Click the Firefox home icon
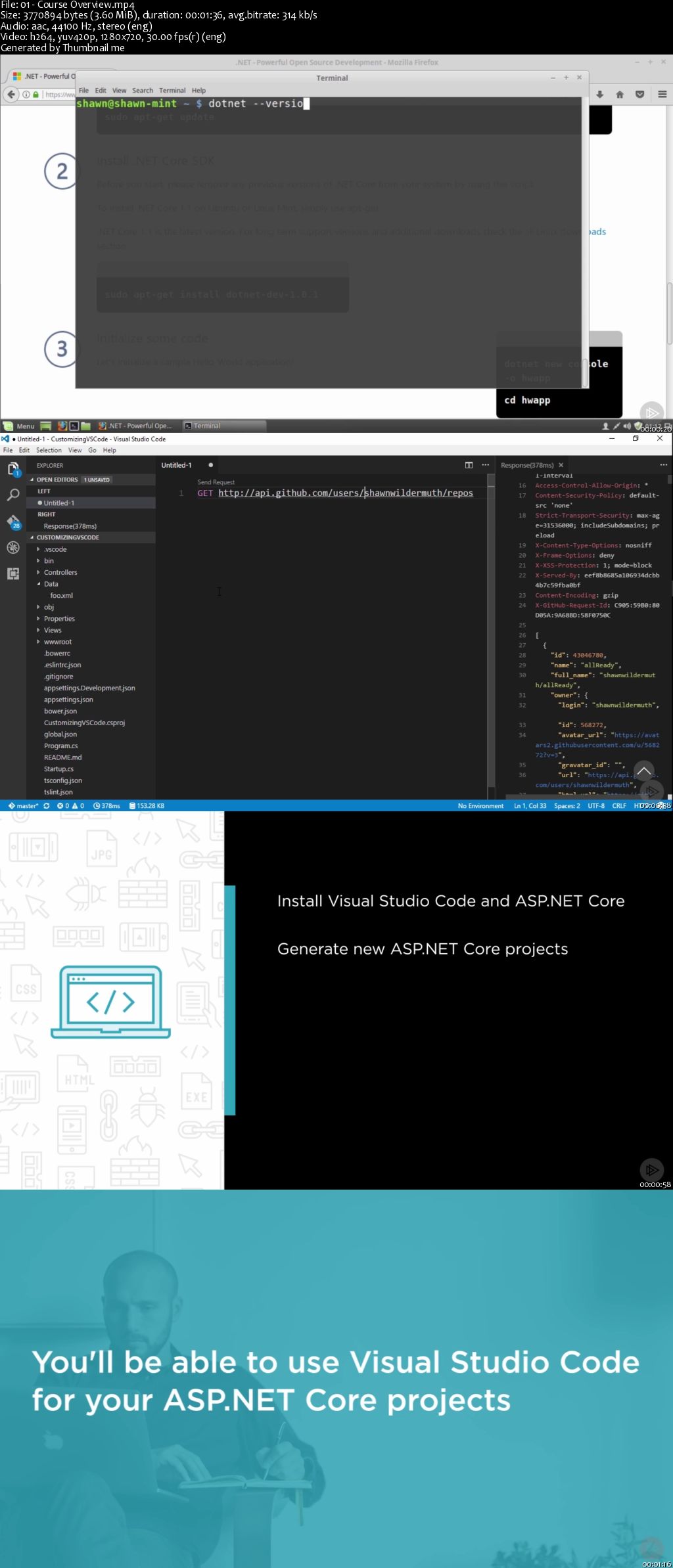This screenshot has height=1568, width=673. (x=620, y=95)
